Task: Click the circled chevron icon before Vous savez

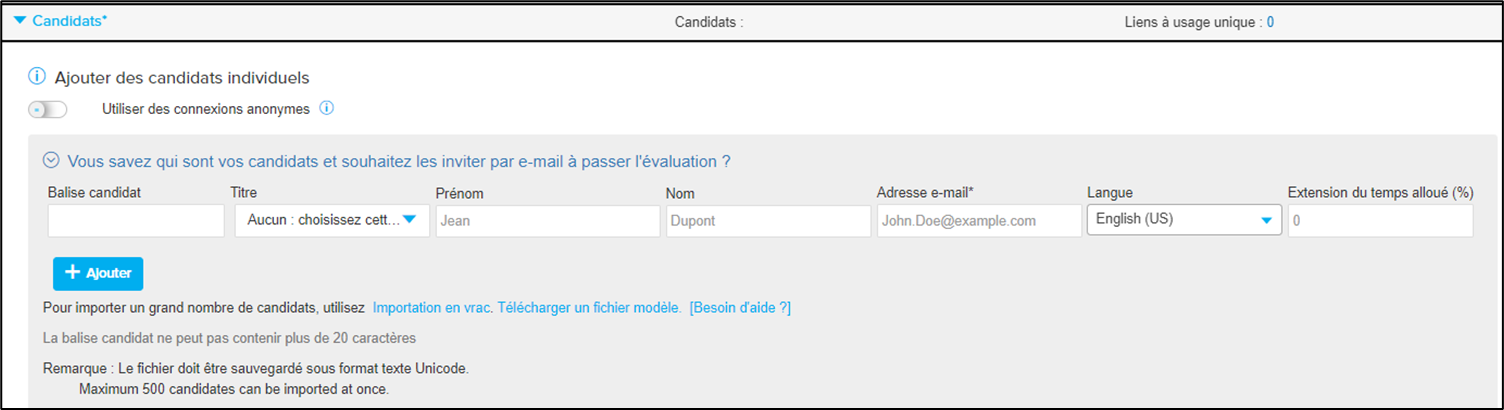Action: tap(51, 160)
